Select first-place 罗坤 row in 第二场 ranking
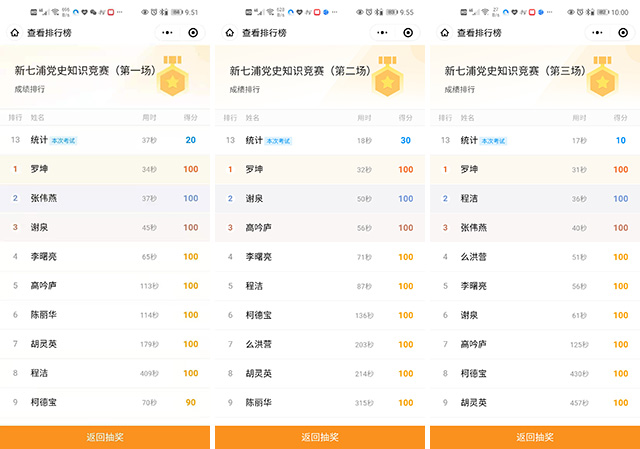640x449 pixels. pos(320,169)
